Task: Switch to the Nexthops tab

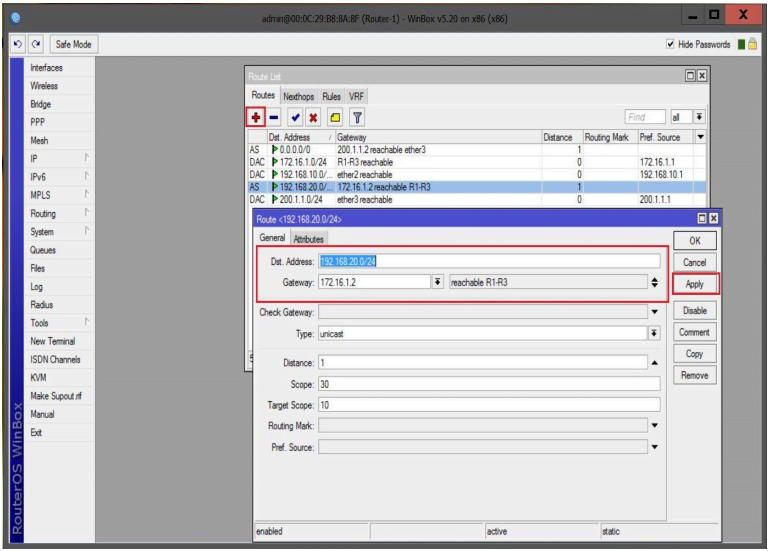Action: coord(298,96)
